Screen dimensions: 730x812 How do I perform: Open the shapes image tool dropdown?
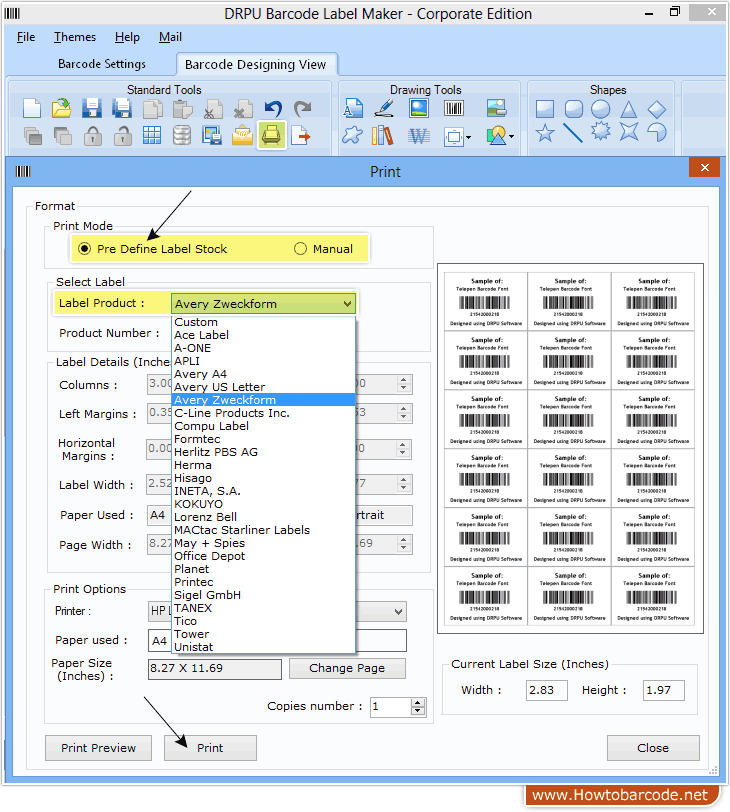click(x=512, y=137)
